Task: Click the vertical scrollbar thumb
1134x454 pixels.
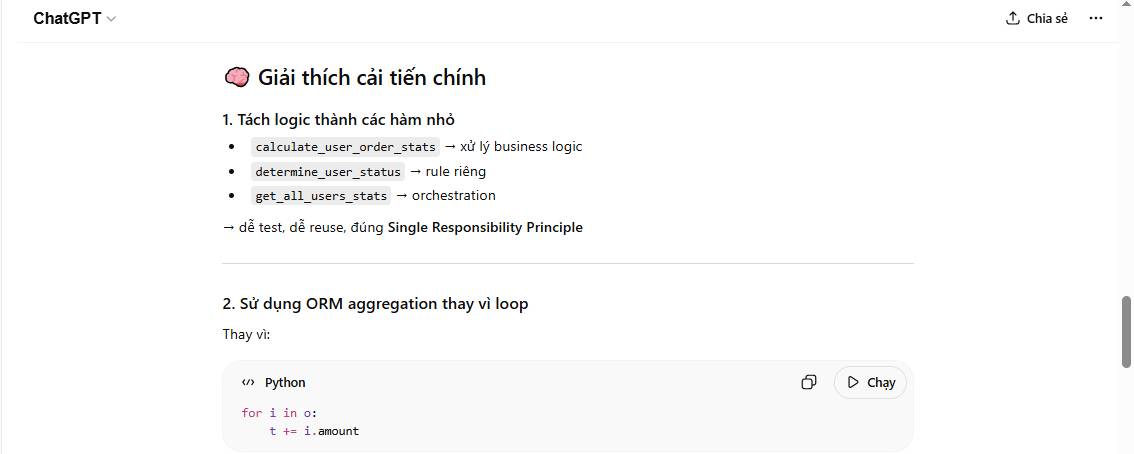Action: pos(1127,332)
